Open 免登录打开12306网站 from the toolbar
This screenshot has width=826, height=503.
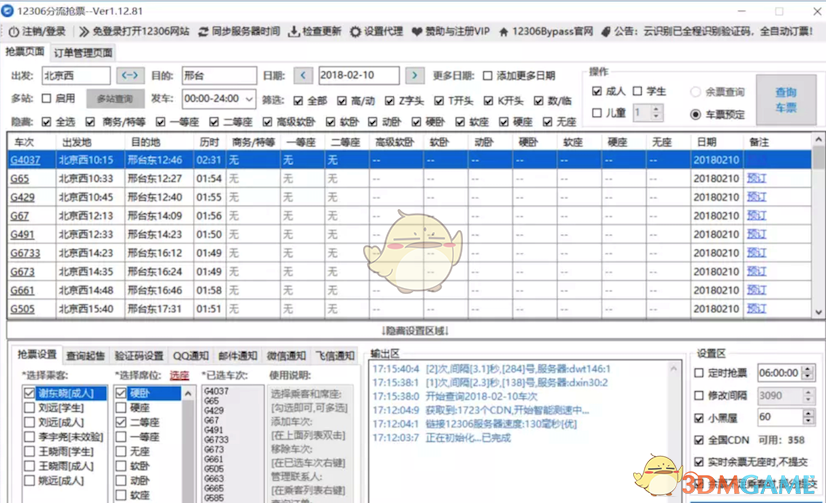134,32
